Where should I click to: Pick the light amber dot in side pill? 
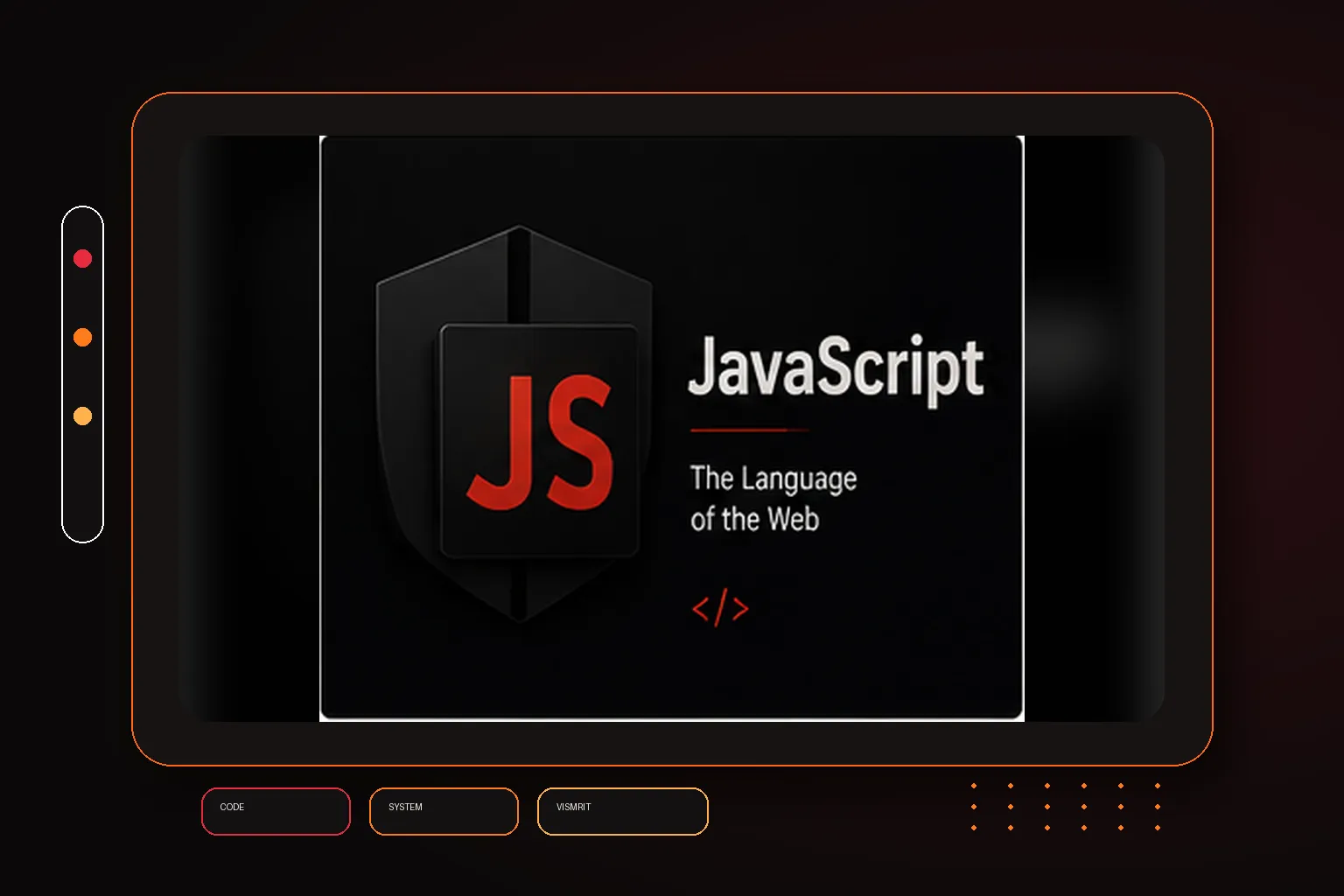click(82, 416)
